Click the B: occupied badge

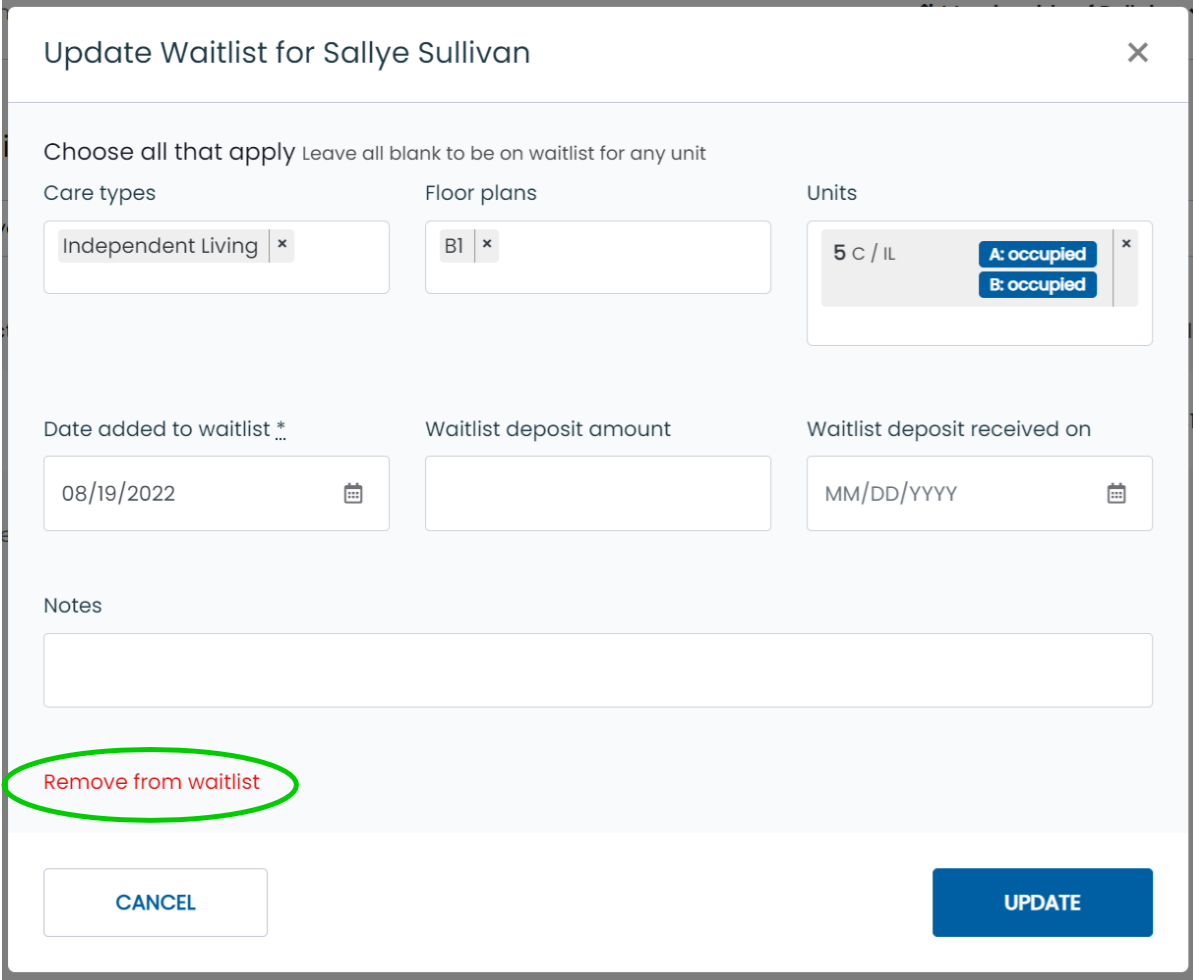[1037, 285]
